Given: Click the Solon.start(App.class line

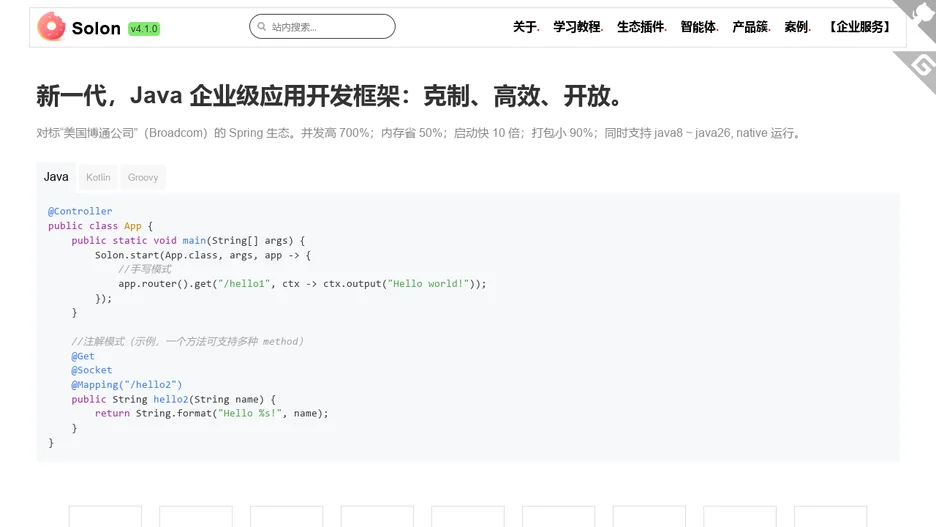Looking at the screenshot, I should tap(203, 255).
